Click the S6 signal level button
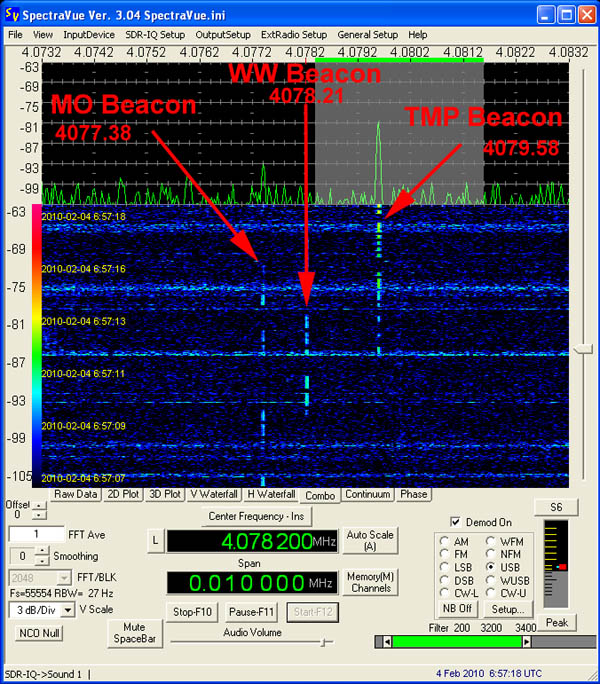Viewport: 600px width, 684px height. [556, 507]
